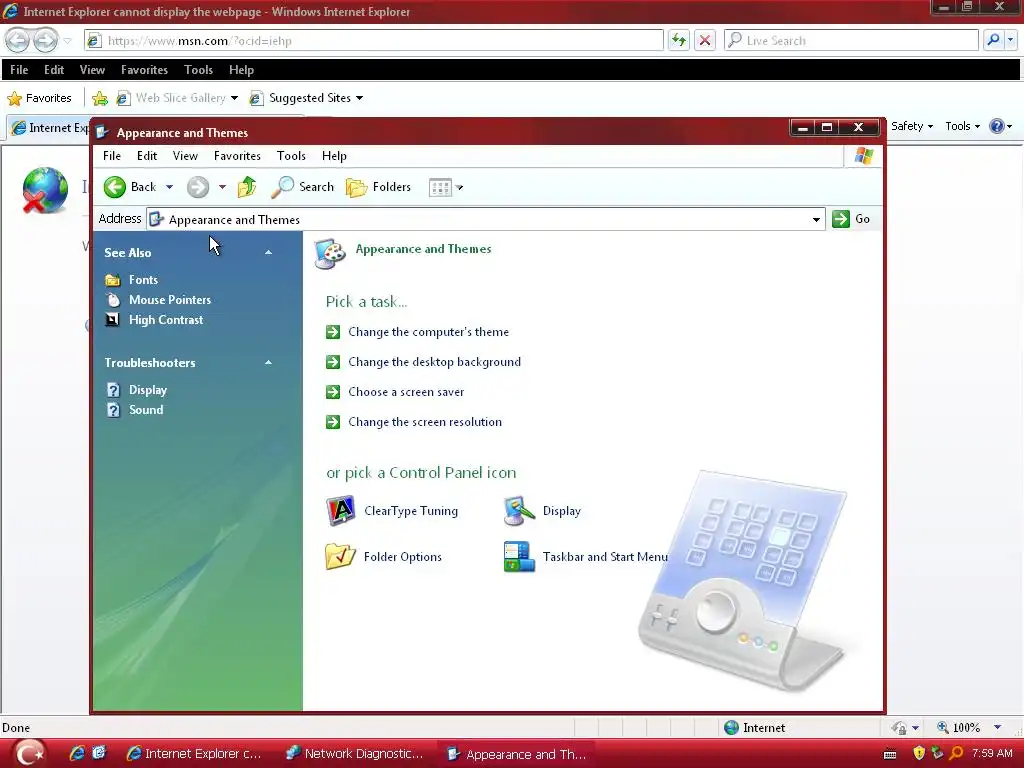Open the Views dropdown arrow
The height and width of the screenshot is (768, 1024).
click(460, 187)
